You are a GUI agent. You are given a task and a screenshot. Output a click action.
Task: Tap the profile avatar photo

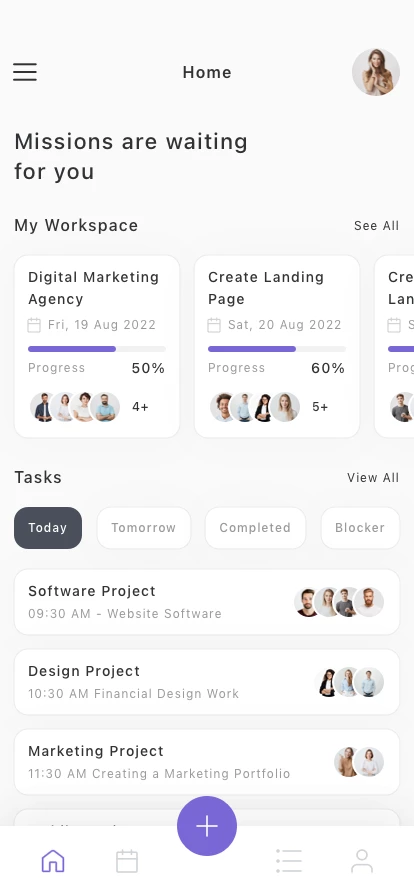[376, 72]
